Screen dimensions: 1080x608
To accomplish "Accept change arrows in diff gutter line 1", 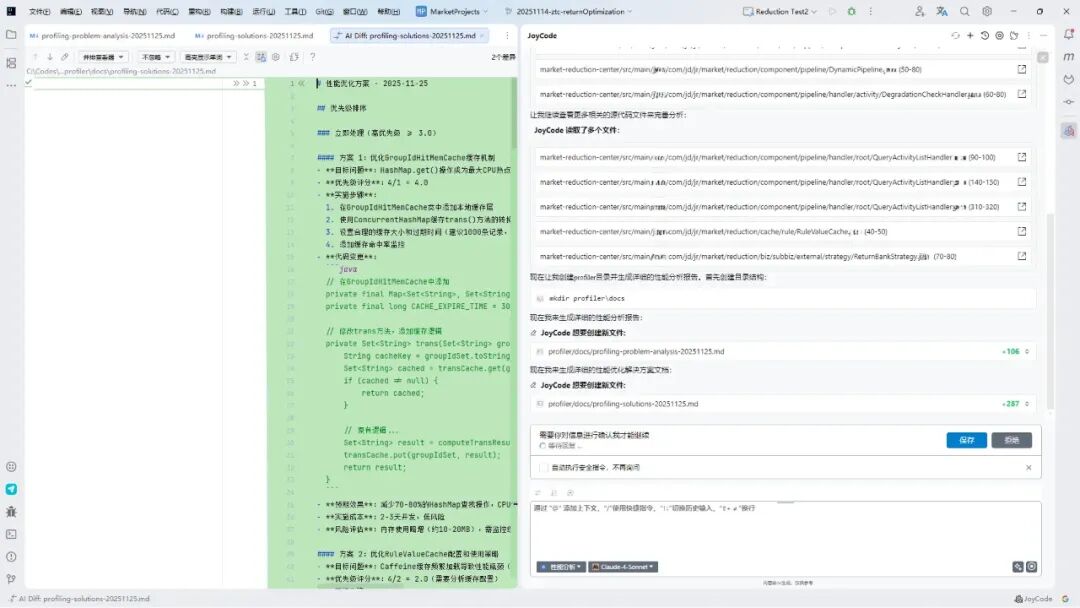I will tap(240, 83).
